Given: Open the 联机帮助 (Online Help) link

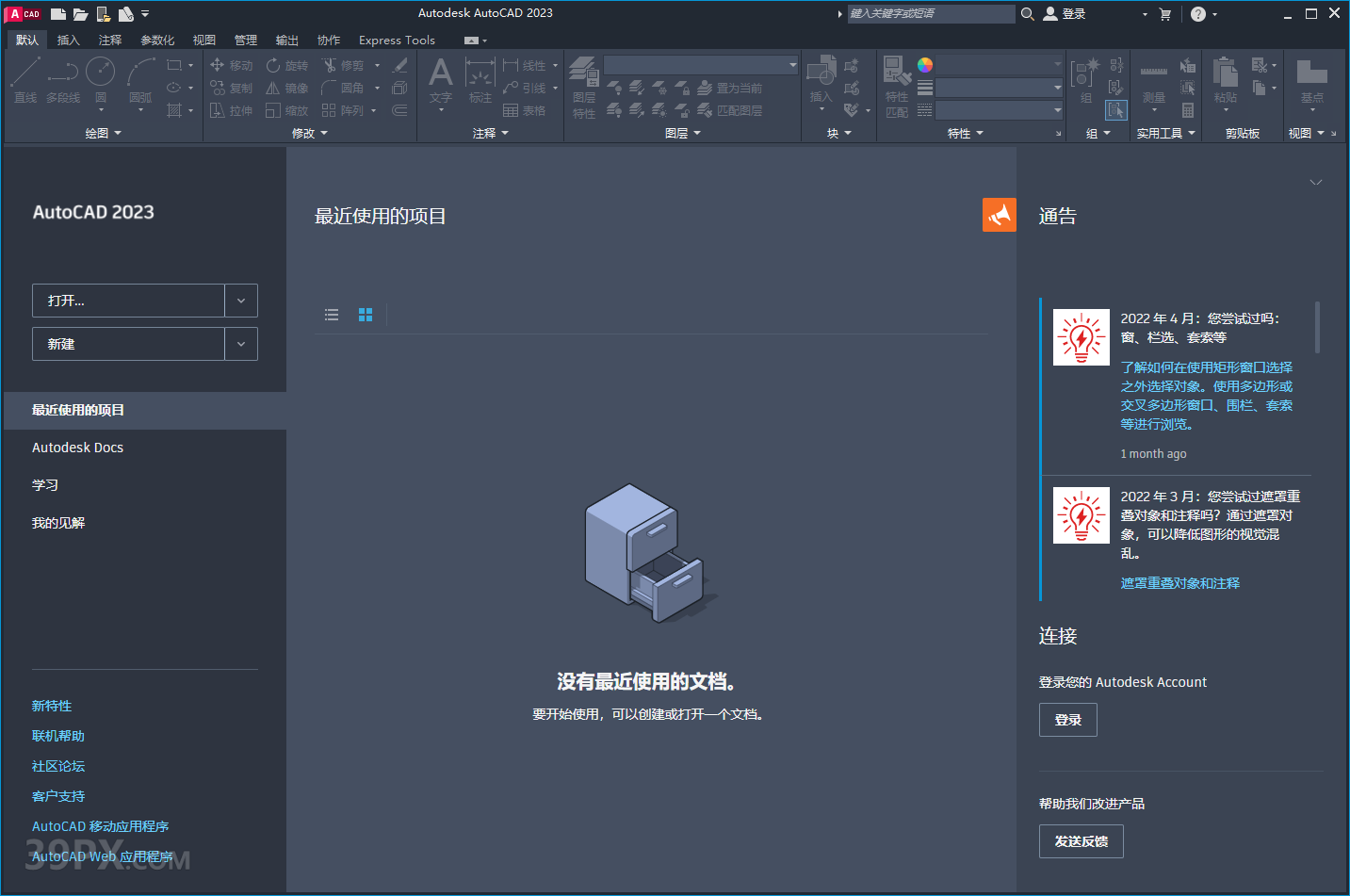Looking at the screenshot, I should (58, 736).
